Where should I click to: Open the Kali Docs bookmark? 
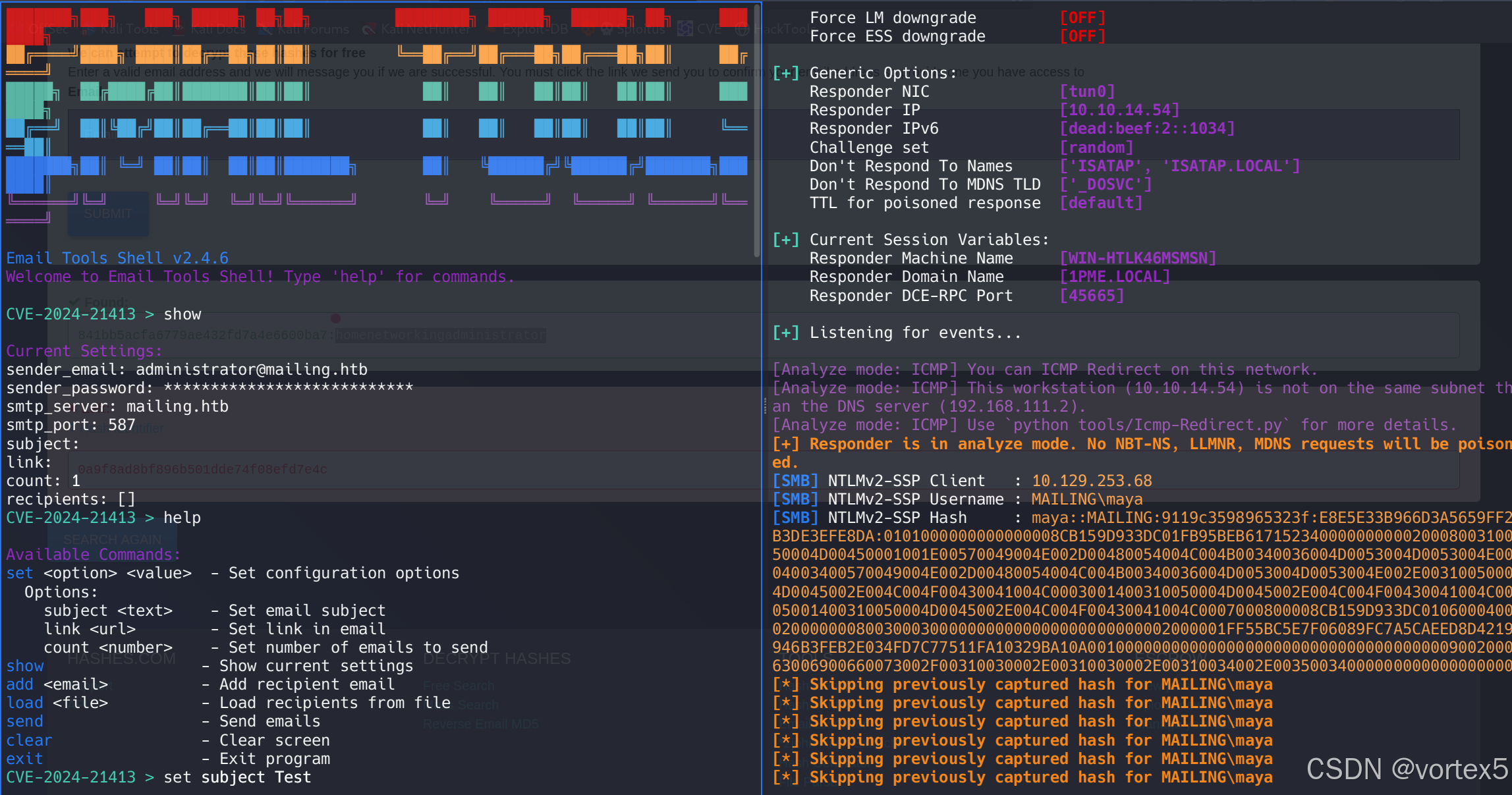coord(217,29)
